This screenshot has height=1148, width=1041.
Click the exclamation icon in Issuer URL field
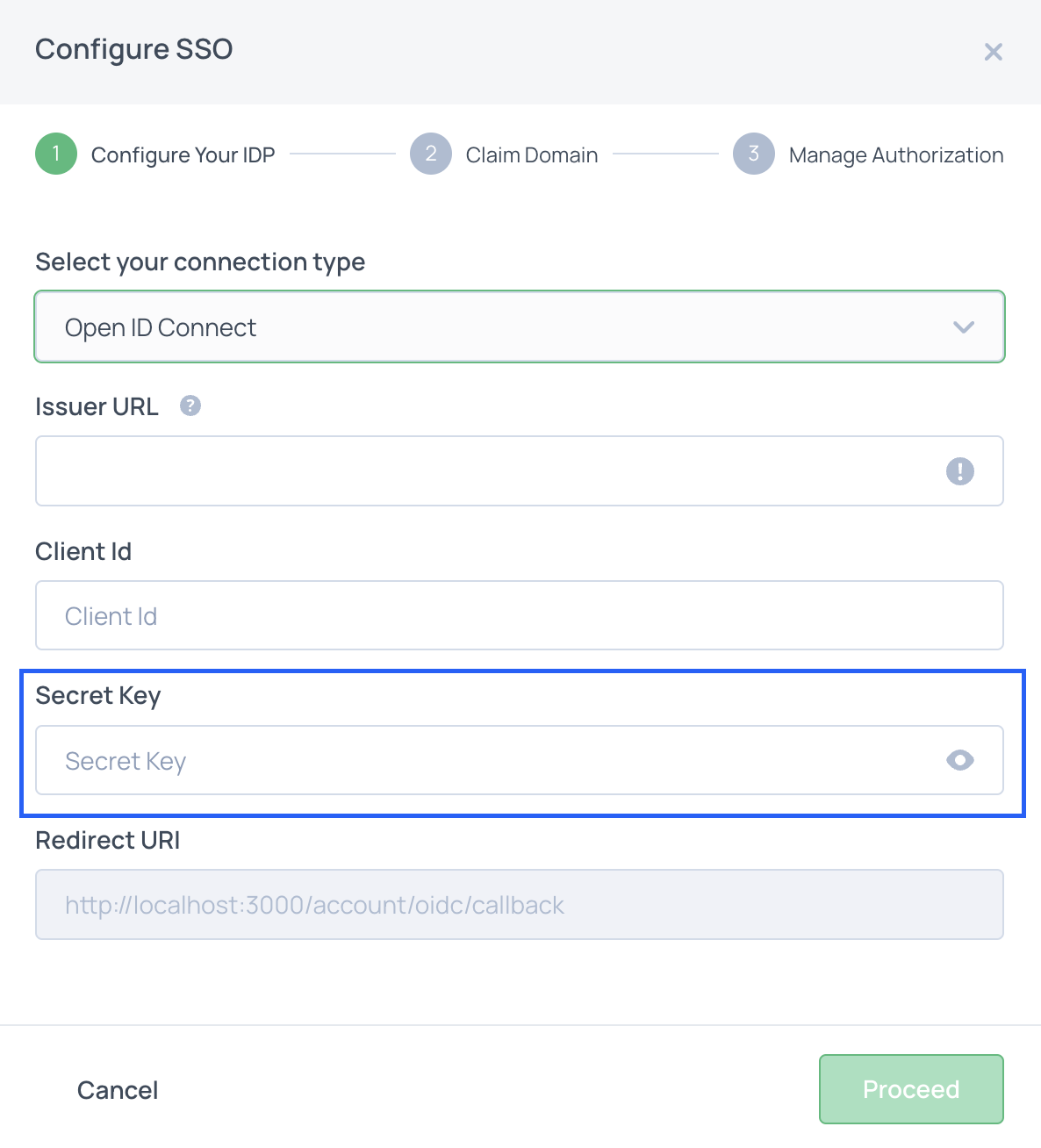tap(960, 471)
